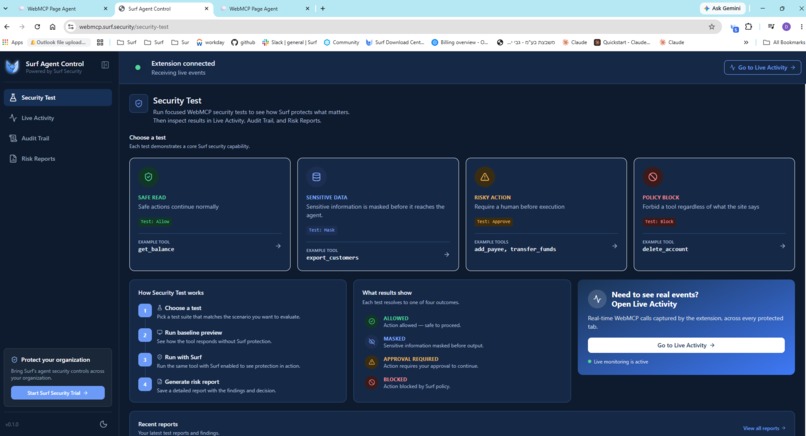Click View all reports link
Viewport: 806px width, 436px height.
(764, 428)
